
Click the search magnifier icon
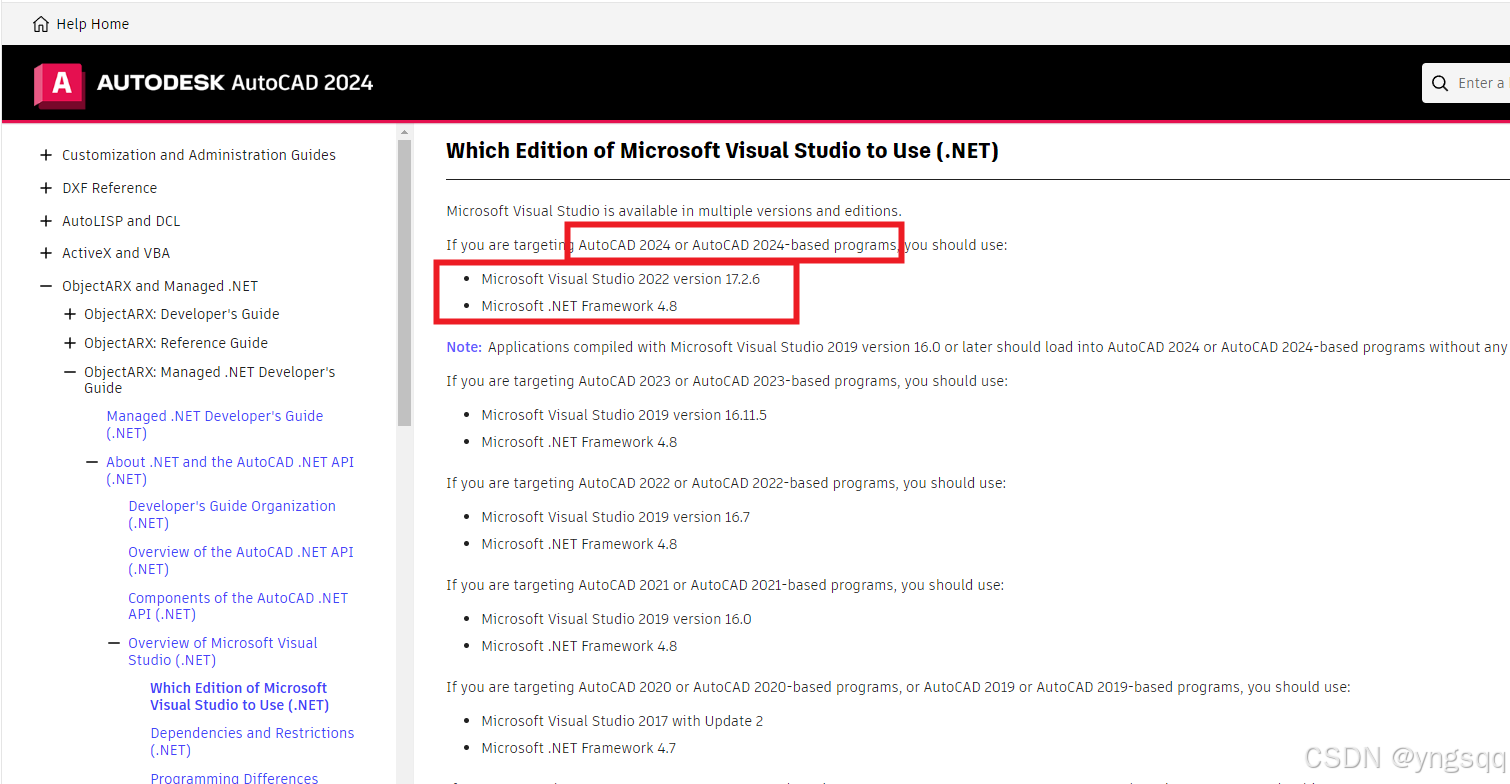tap(1440, 83)
